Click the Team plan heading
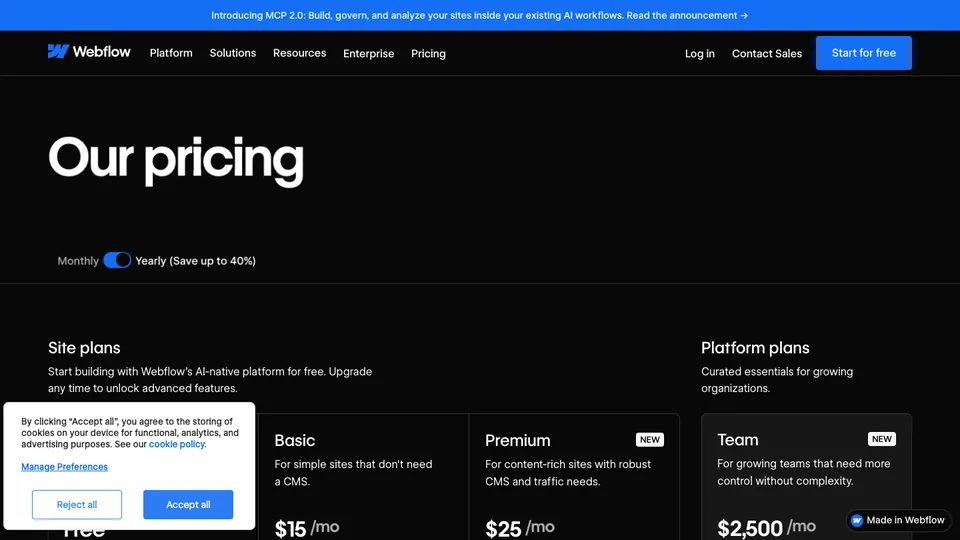 pos(738,440)
